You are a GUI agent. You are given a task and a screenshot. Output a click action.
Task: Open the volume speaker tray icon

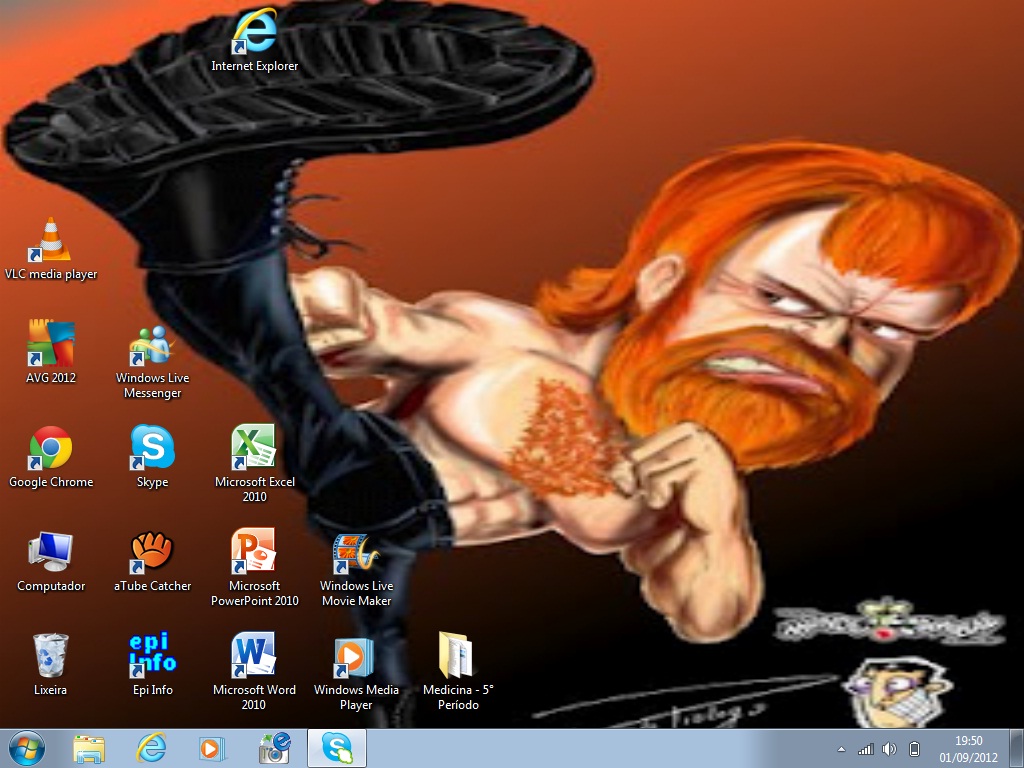pos(889,749)
